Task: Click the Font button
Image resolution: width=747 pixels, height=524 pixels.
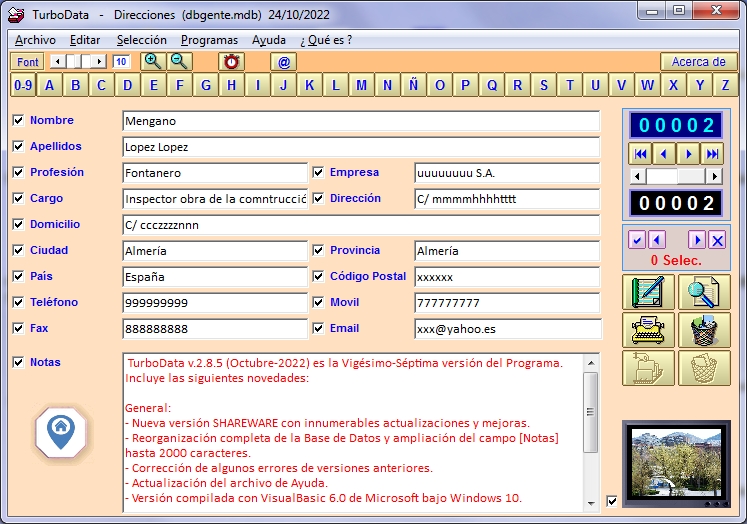Action: click(x=27, y=62)
